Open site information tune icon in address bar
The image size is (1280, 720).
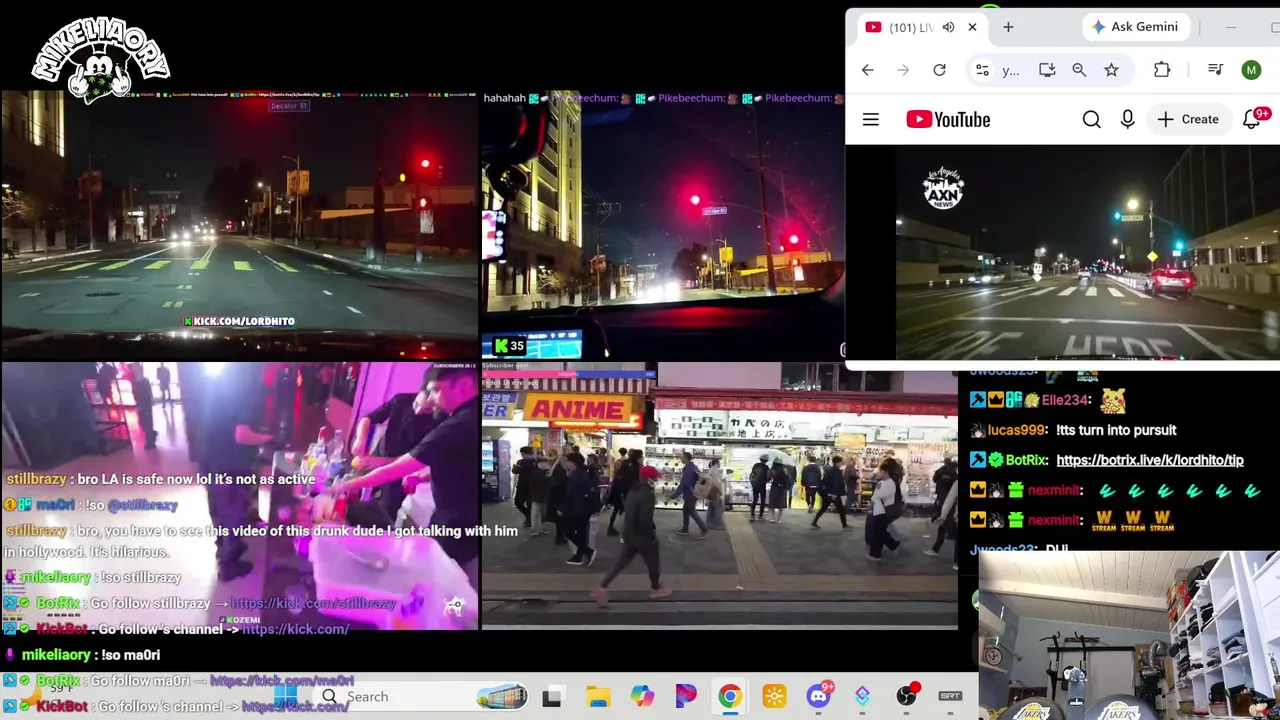click(982, 70)
